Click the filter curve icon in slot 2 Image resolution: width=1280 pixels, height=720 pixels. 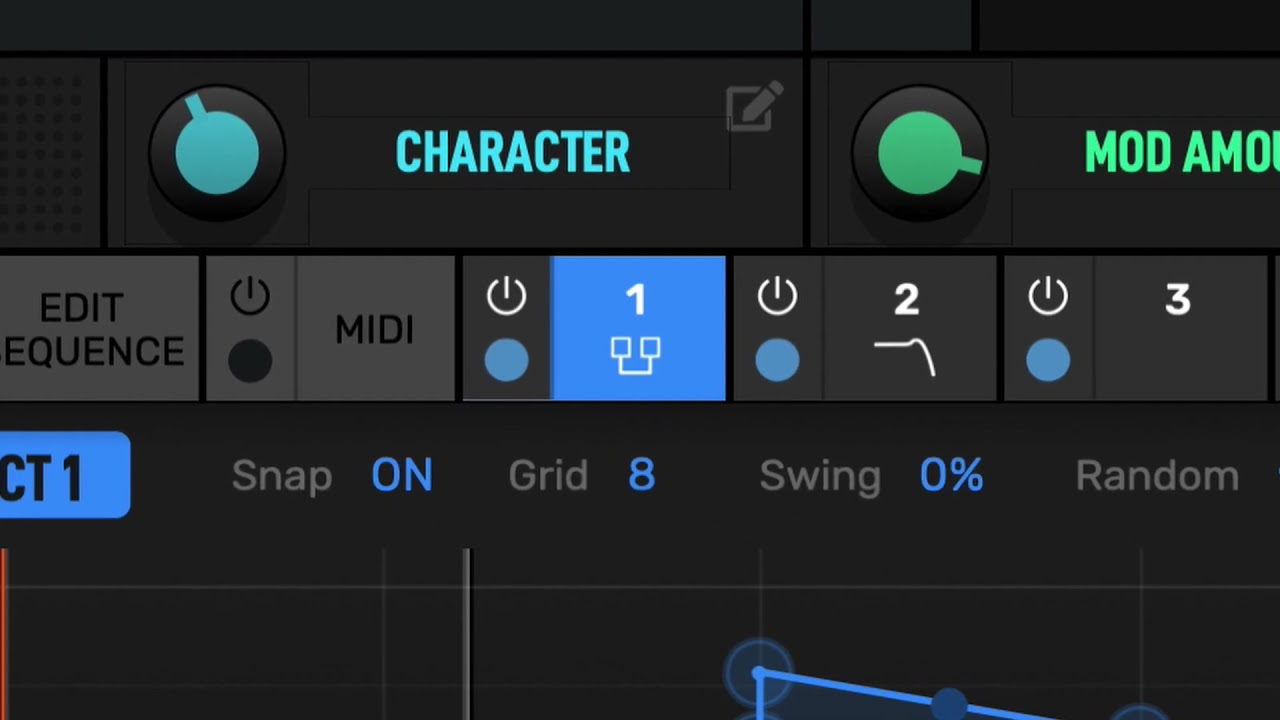pos(905,356)
